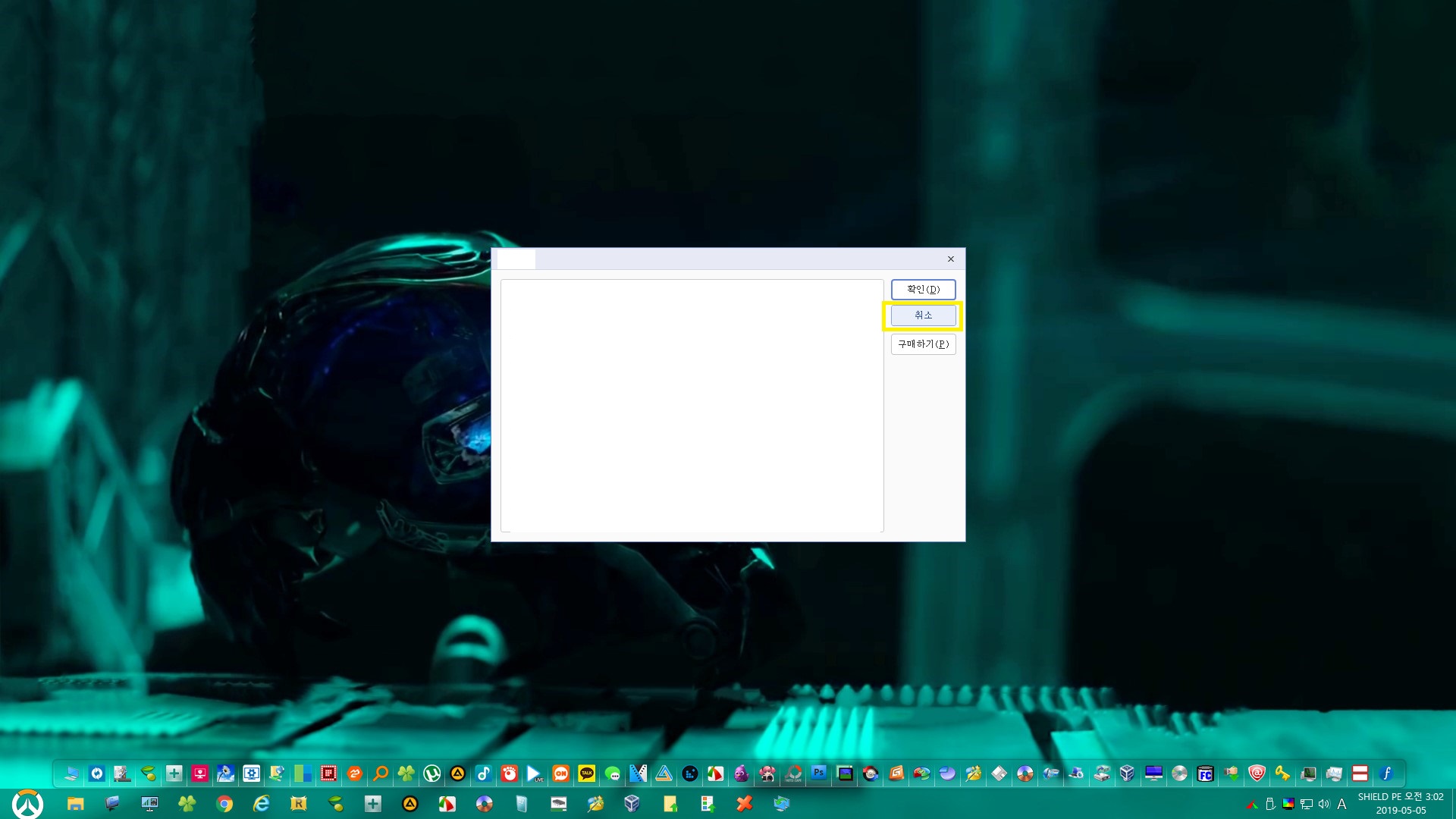Open the gold R icon in the taskbar
1456x819 pixels.
point(299,804)
